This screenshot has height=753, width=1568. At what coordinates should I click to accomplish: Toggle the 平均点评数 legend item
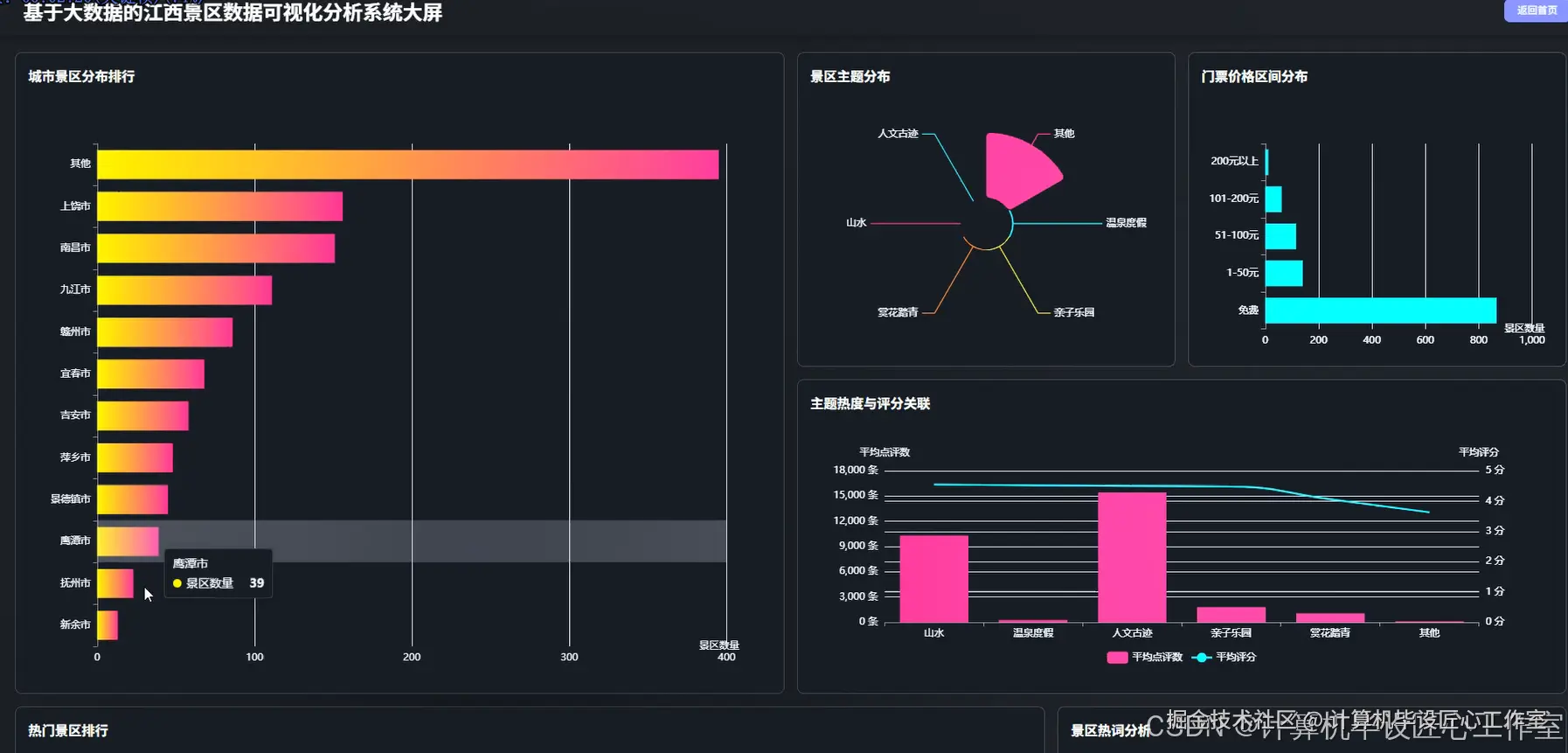(x=1144, y=657)
